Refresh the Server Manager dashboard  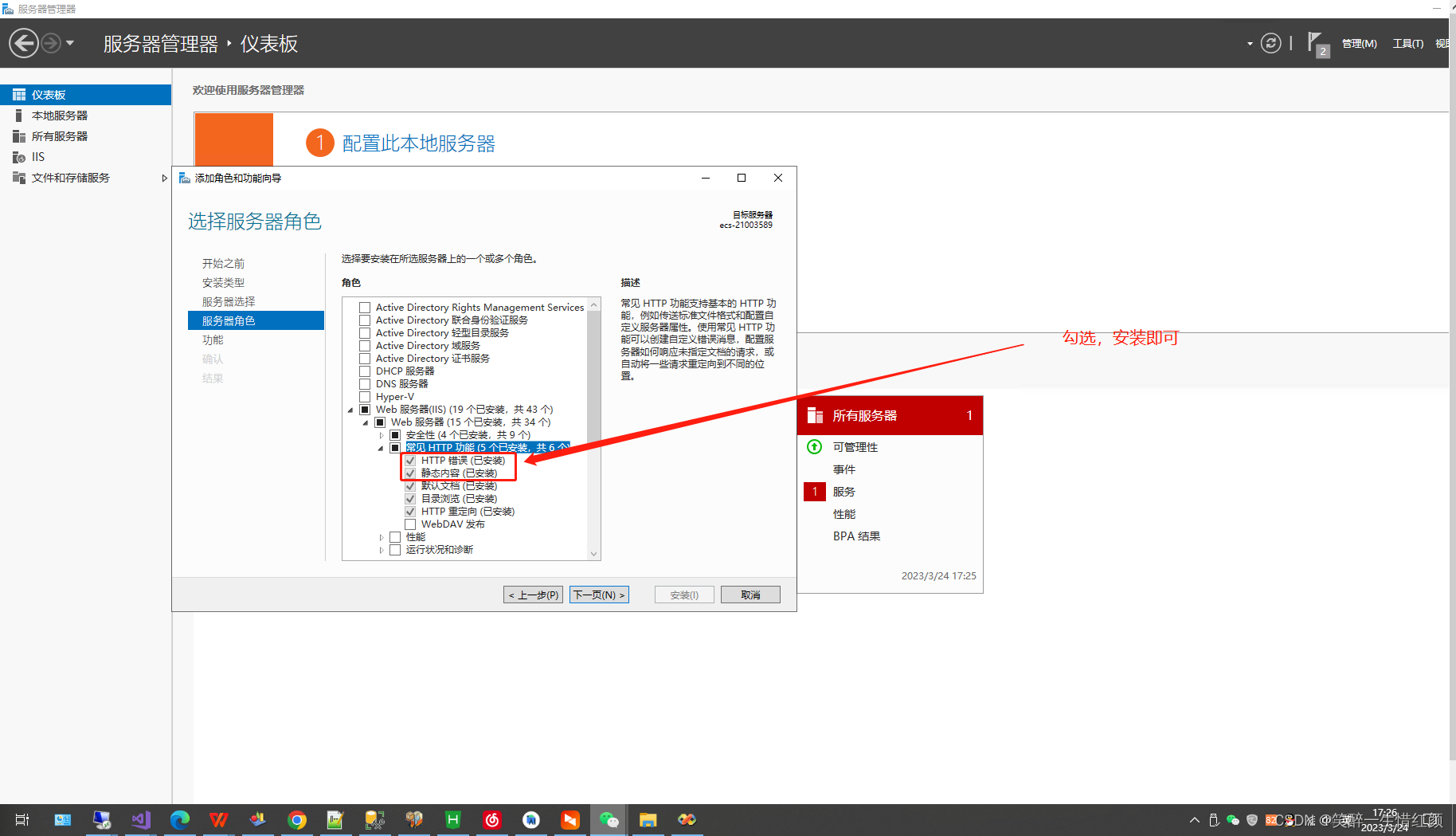[x=1271, y=43]
